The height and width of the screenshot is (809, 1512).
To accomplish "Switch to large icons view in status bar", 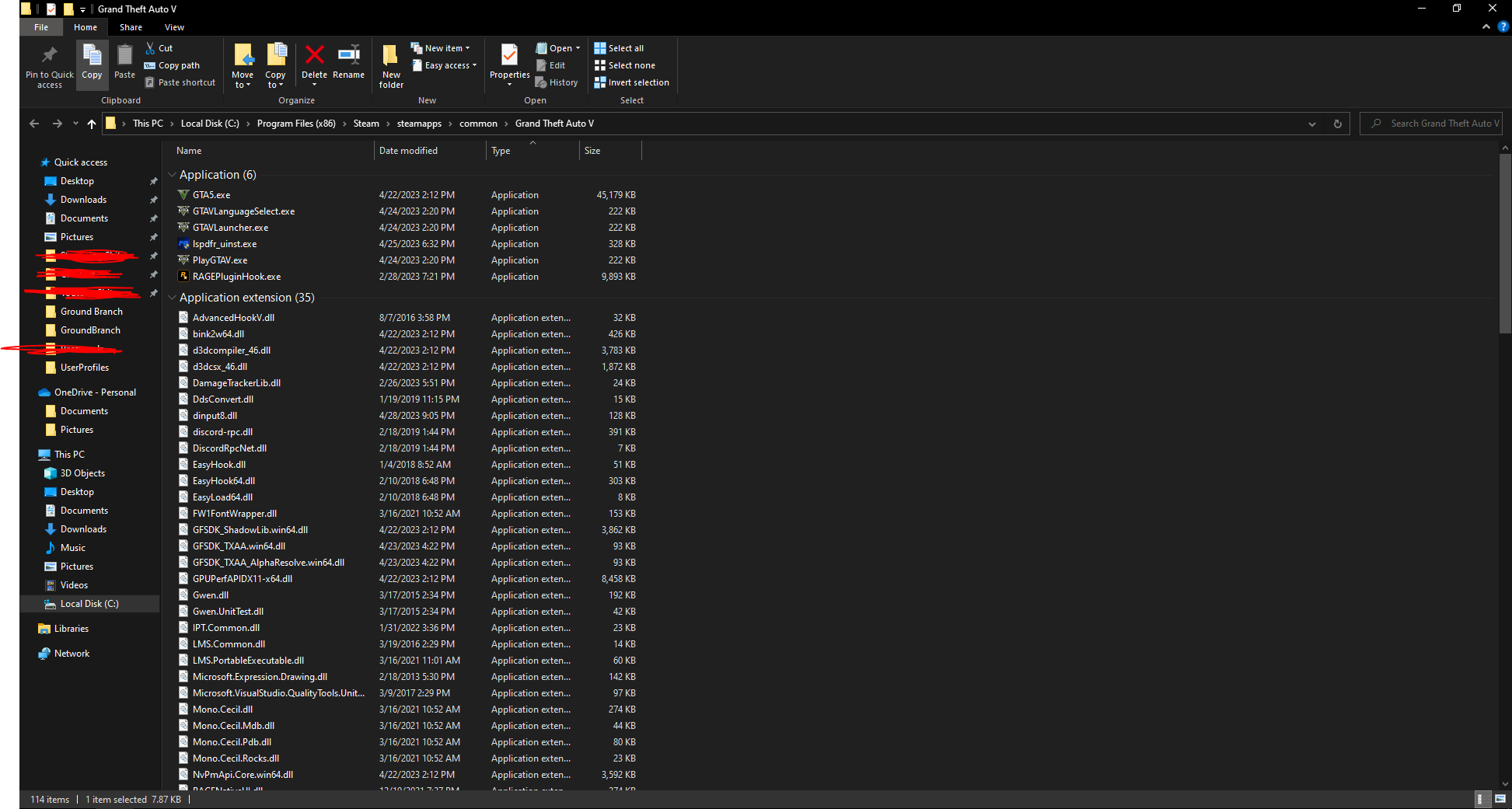I will coord(1500,799).
